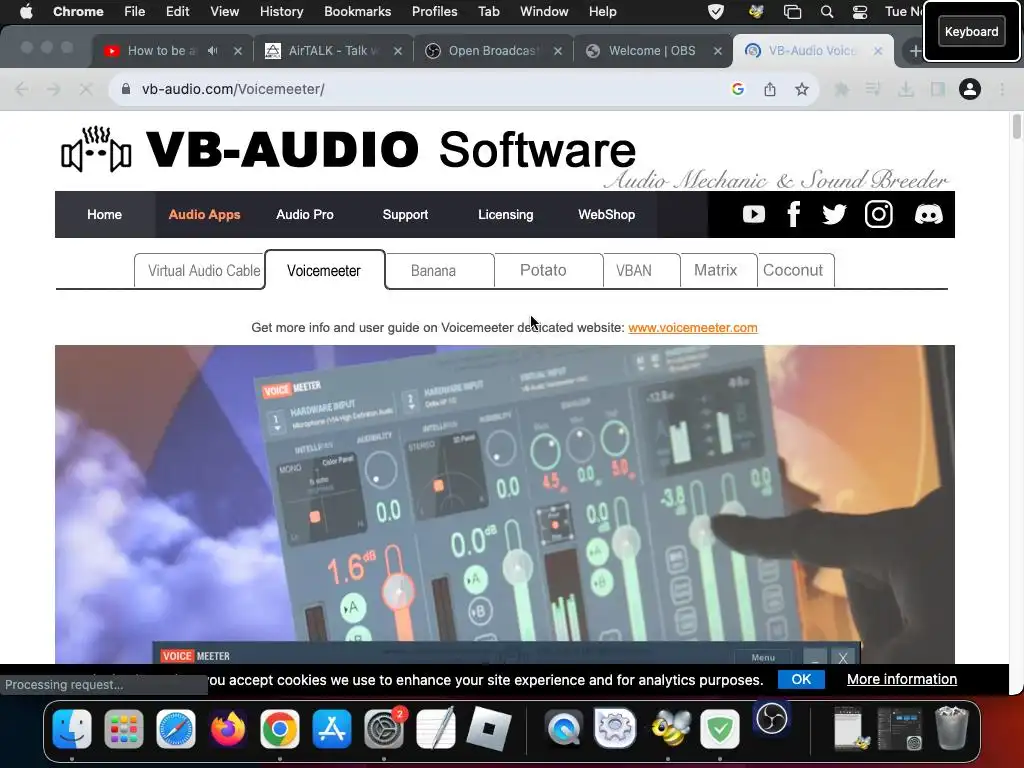This screenshot has width=1024, height=768.
Task: Click the Voicemeeter promo video image
Action: [x=505, y=504]
